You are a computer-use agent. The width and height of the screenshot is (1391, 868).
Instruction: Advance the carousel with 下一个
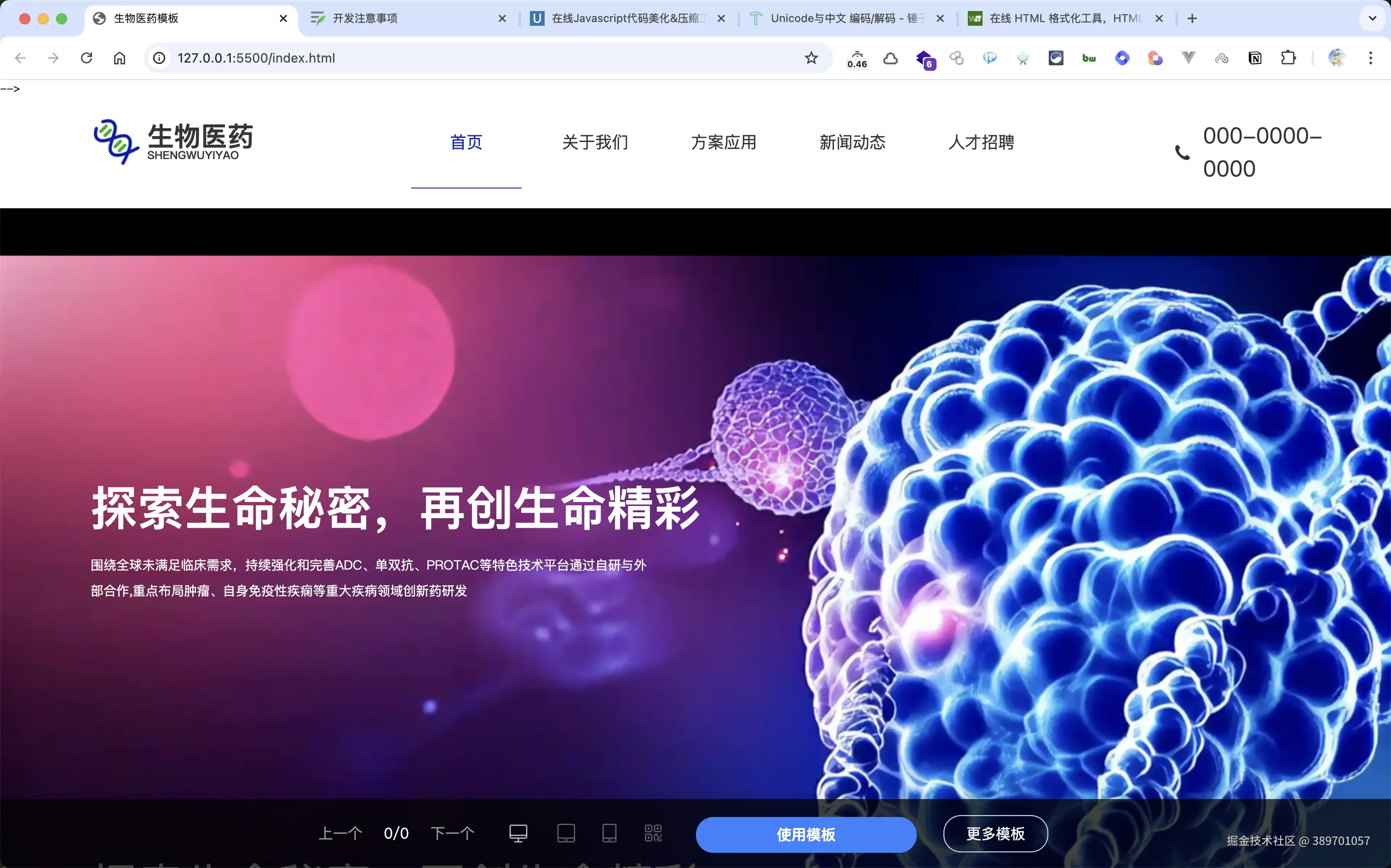pos(452,833)
